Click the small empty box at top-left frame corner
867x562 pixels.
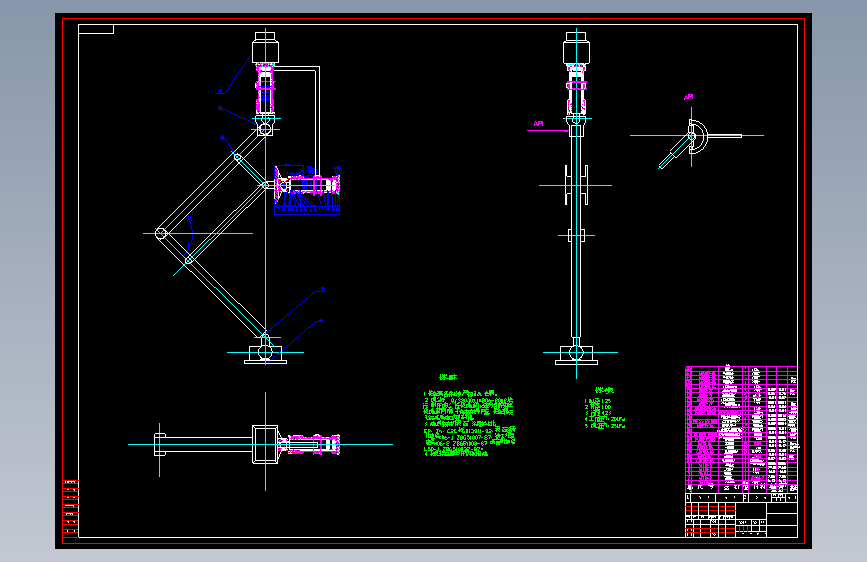[x=96, y=29]
